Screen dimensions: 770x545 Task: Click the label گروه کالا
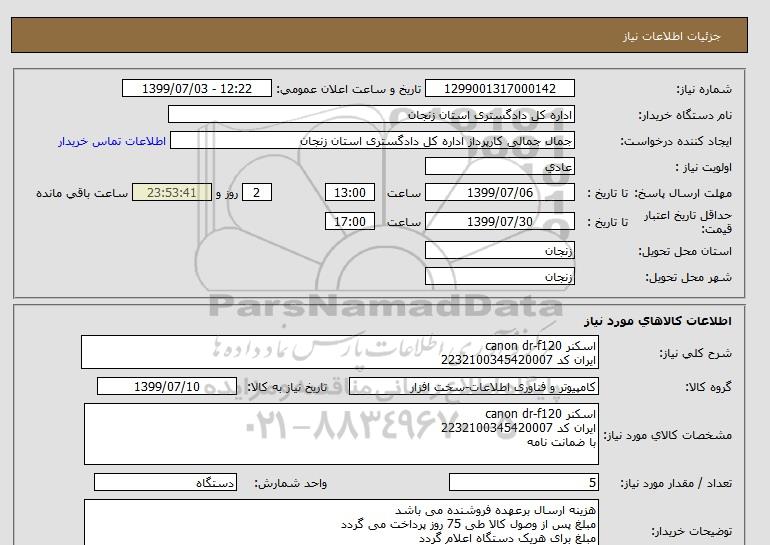pyautogui.click(x=709, y=387)
